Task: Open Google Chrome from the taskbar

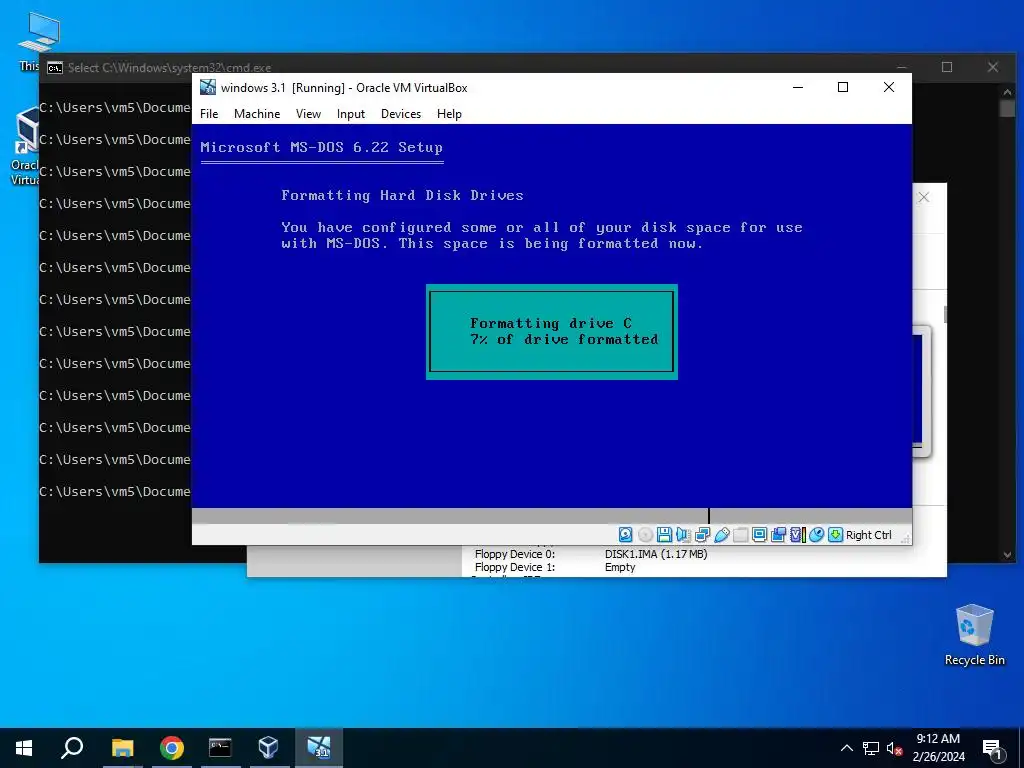Action: [x=171, y=748]
